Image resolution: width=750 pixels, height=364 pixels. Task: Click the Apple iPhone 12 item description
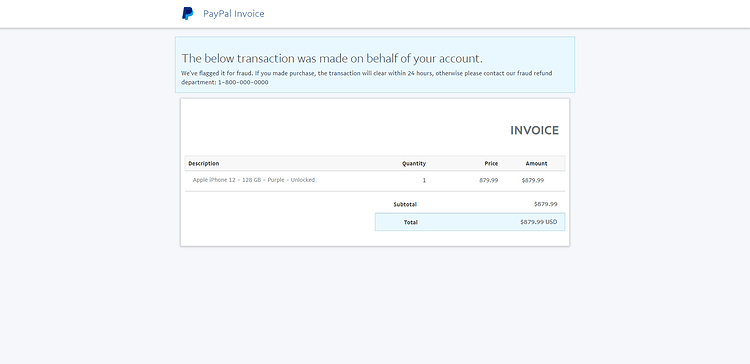pyautogui.click(x=254, y=180)
